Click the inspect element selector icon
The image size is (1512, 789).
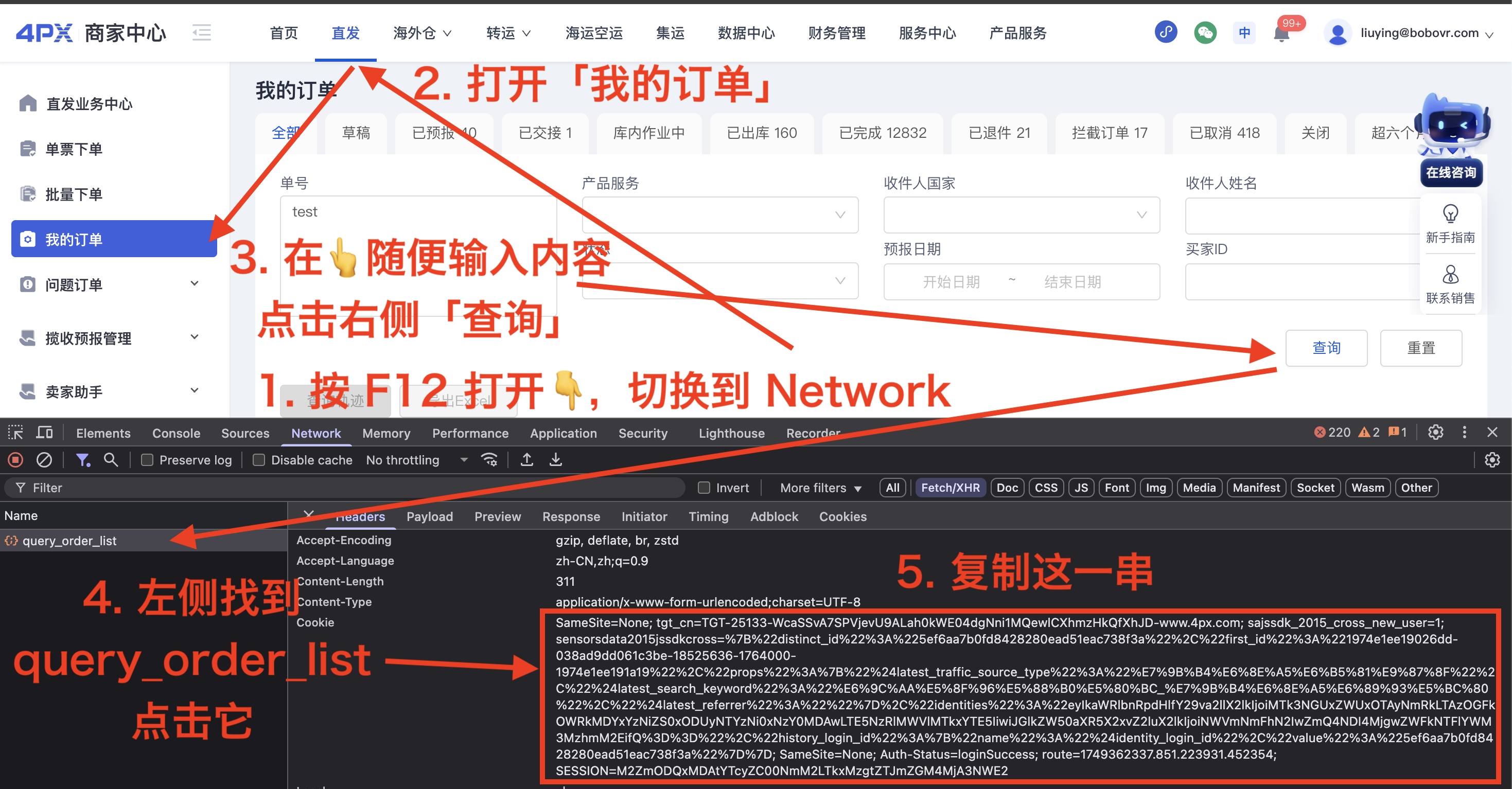(x=15, y=433)
